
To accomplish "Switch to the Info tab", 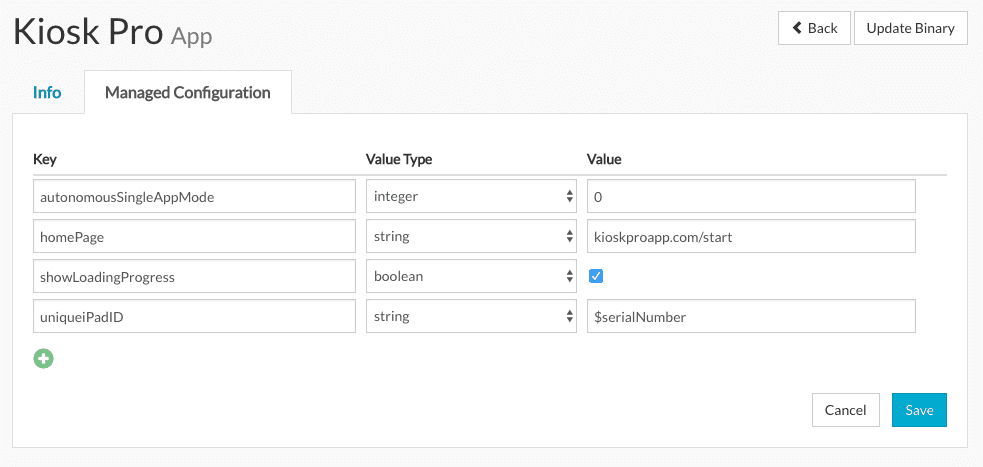I will [x=47, y=93].
